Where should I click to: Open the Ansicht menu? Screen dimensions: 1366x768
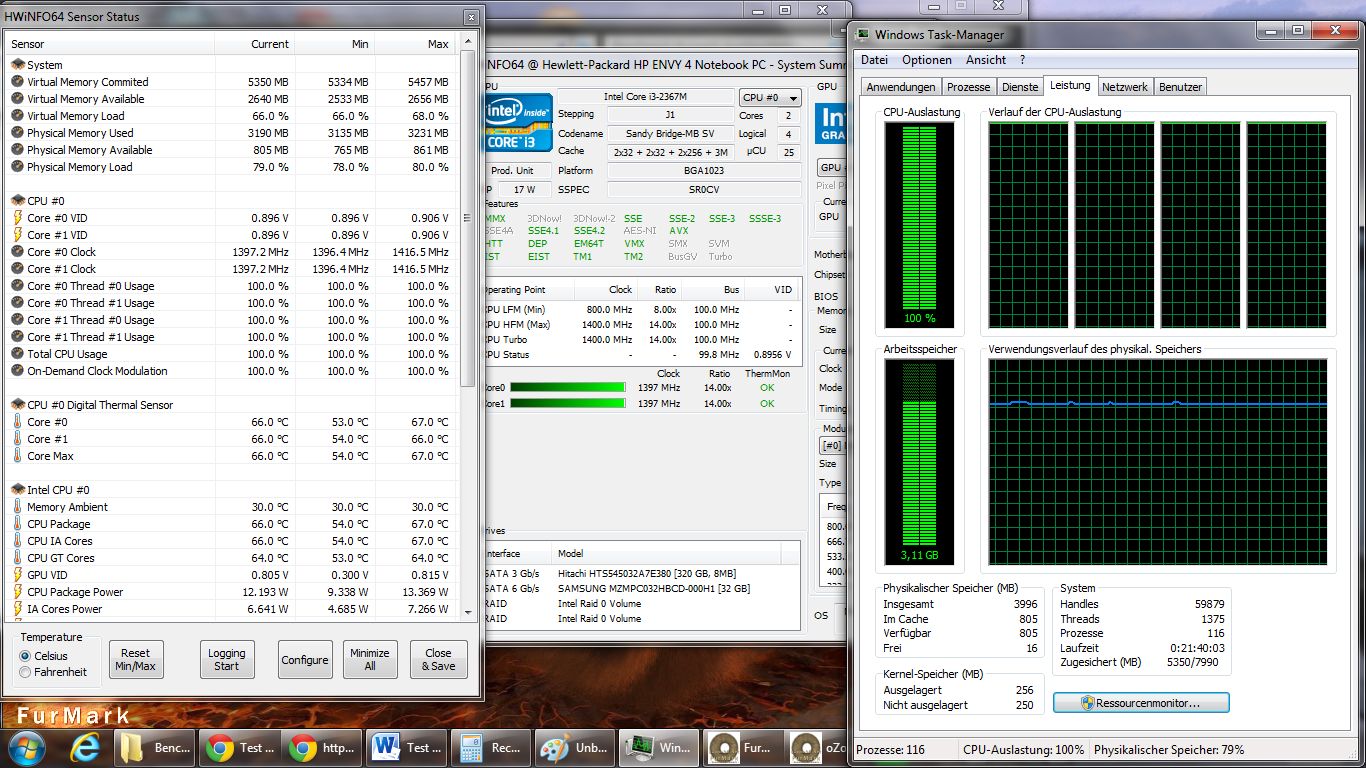pyautogui.click(x=986, y=60)
